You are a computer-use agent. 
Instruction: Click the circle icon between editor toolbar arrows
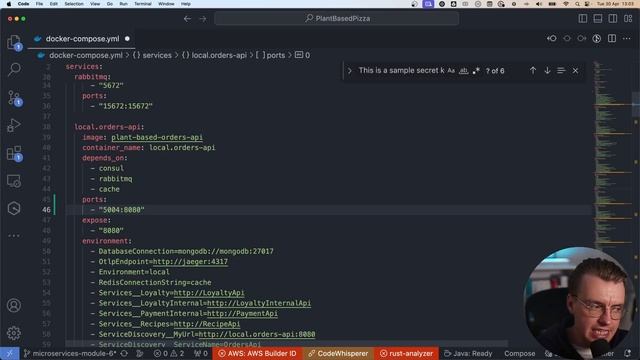567,38
